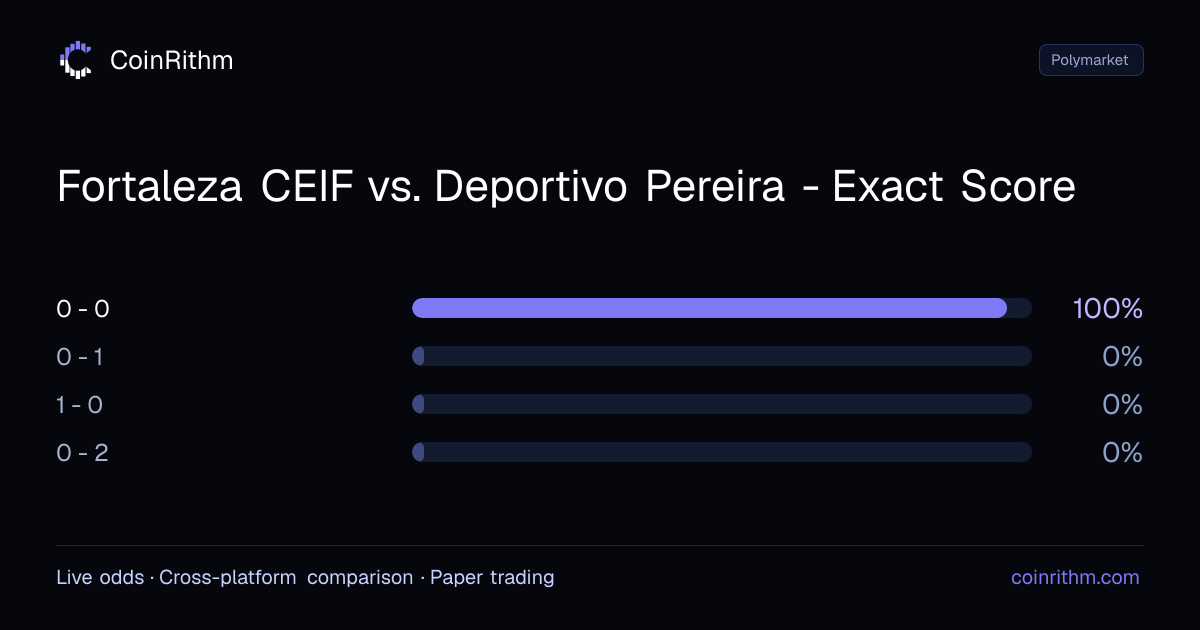This screenshot has width=1200, height=630.
Task: Click the Live odds footer text
Action: coord(100,577)
